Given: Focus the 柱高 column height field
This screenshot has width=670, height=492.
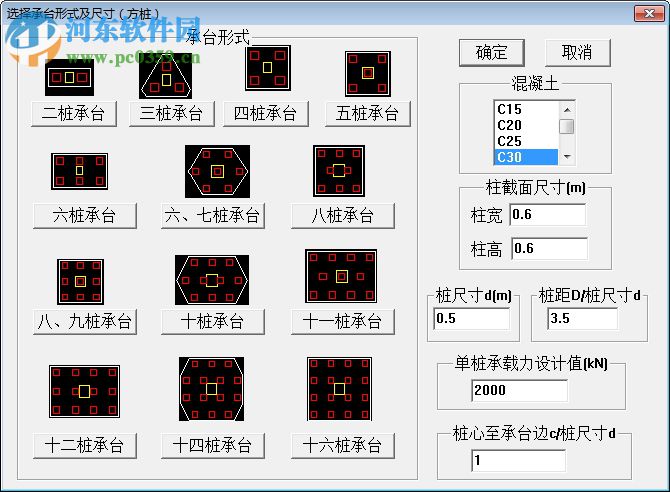Looking at the screenshot, I should (550, 248).
